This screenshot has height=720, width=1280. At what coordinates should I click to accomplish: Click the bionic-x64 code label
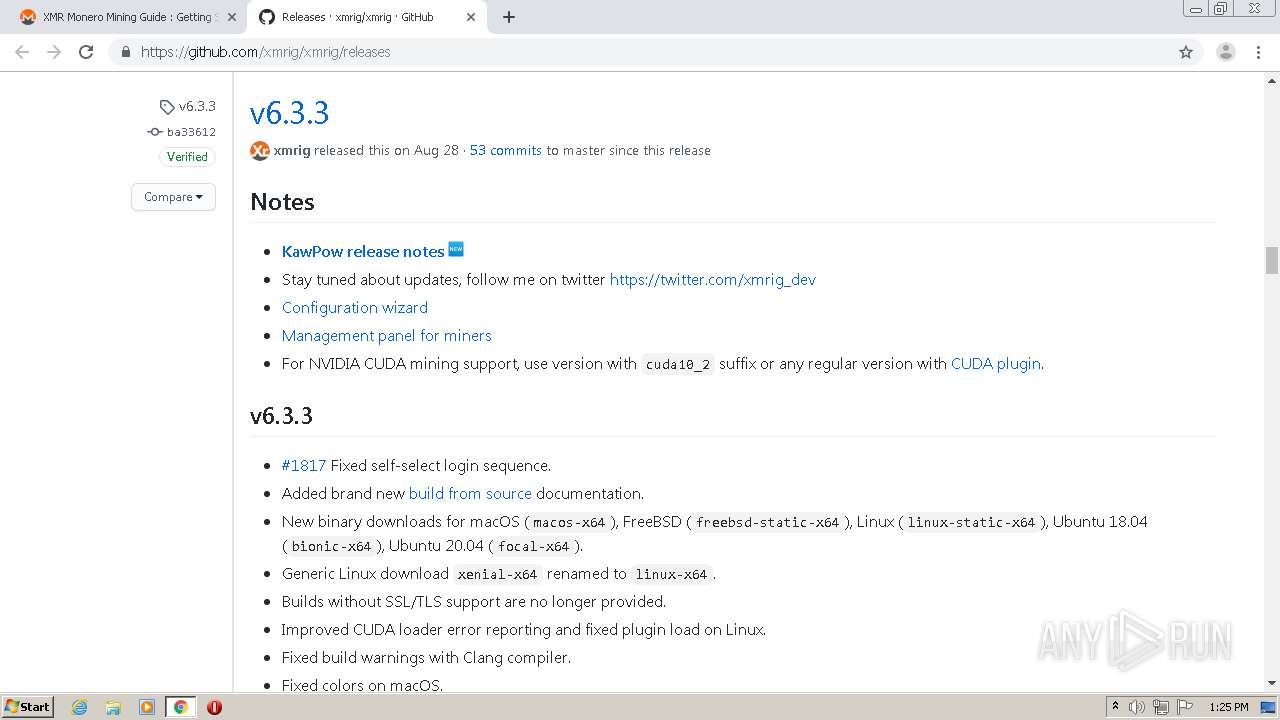point(331,546)
